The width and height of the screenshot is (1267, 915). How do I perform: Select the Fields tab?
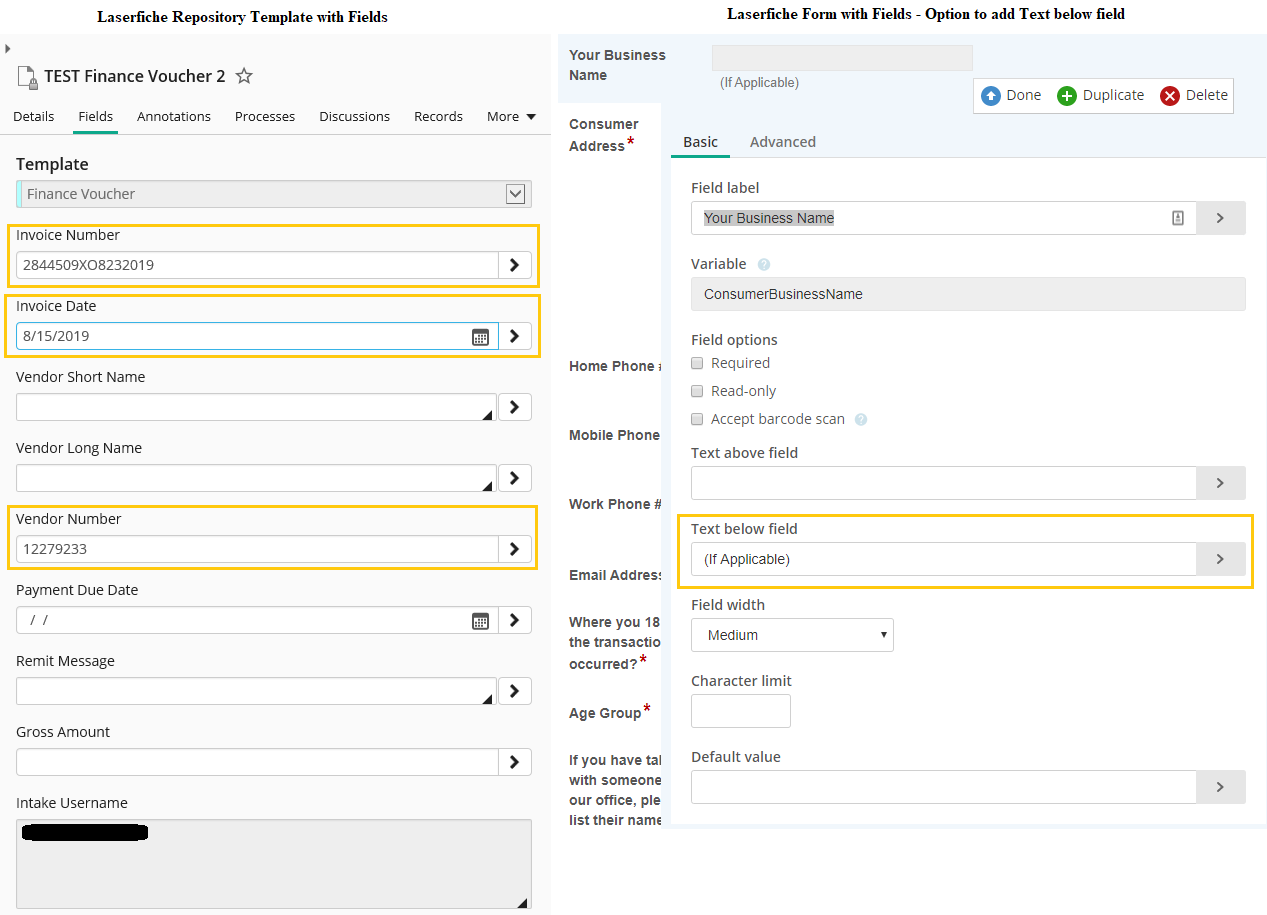[x=96, y=116]
